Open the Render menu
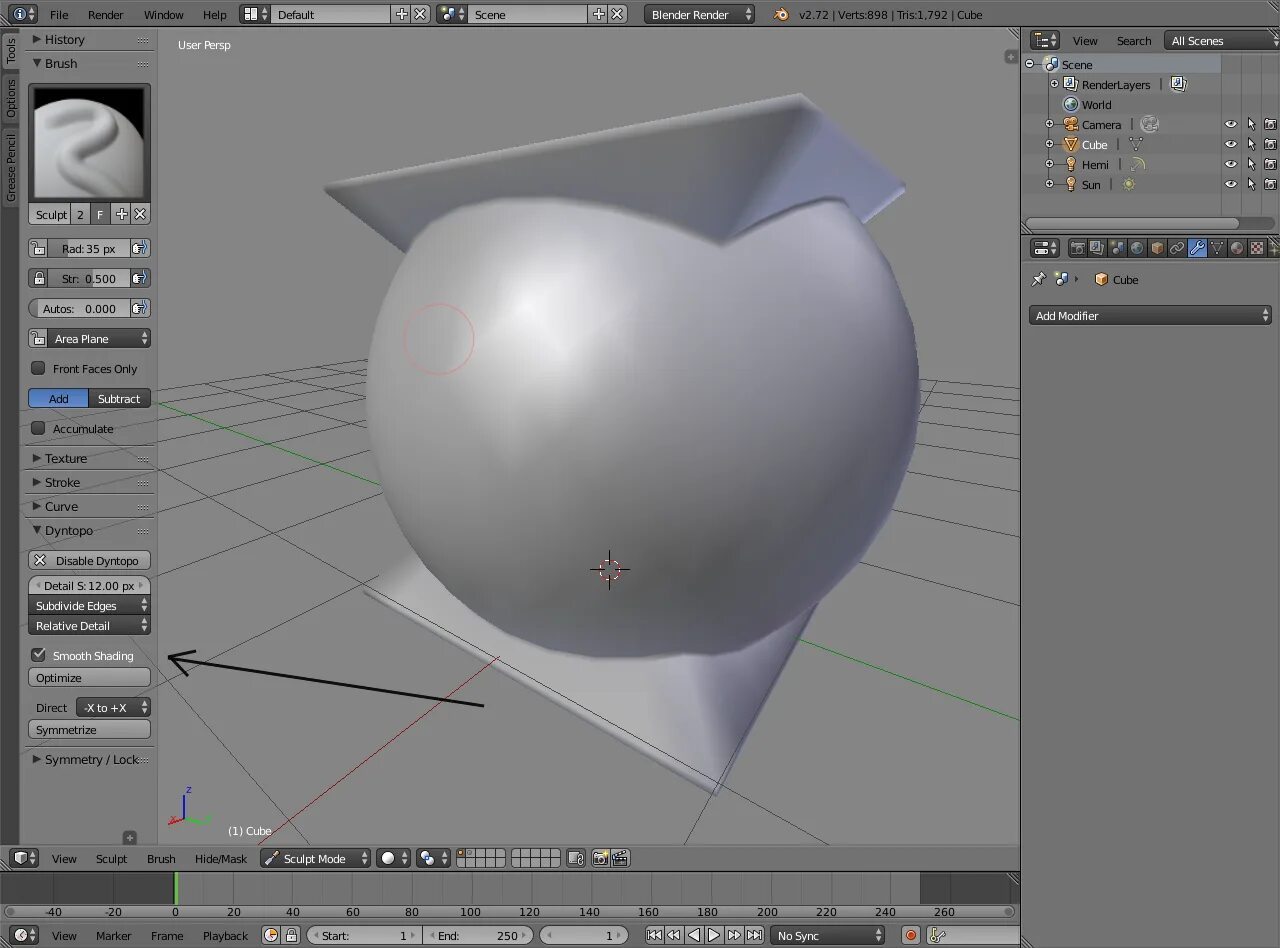This screenshot has width=1280, height=948. 105,14
